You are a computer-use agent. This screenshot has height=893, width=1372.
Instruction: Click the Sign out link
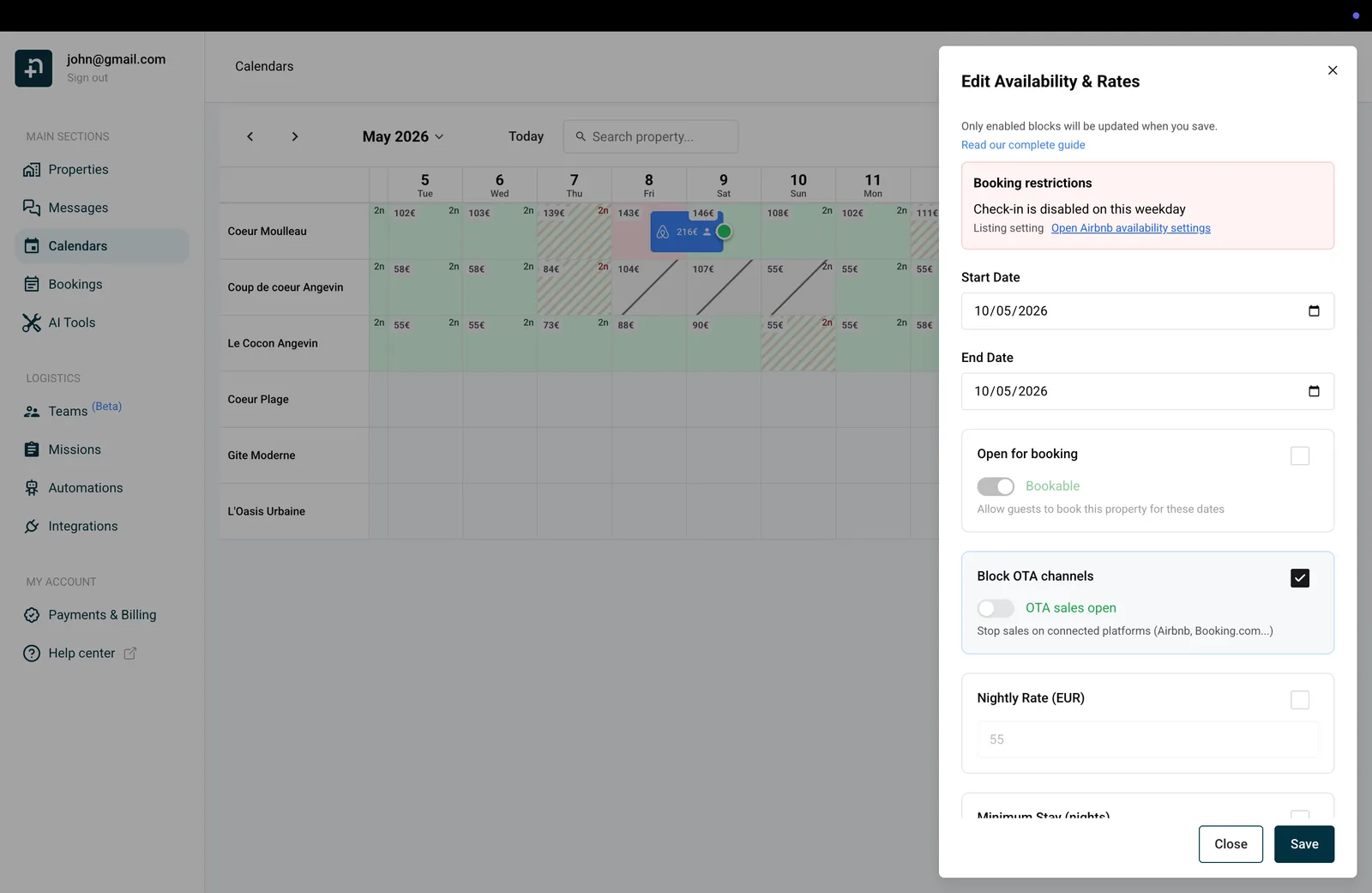click(87, 78)
